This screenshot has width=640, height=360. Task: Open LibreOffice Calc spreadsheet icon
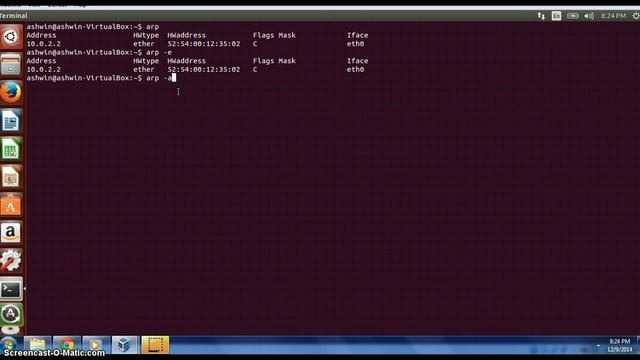coord(11,148)
